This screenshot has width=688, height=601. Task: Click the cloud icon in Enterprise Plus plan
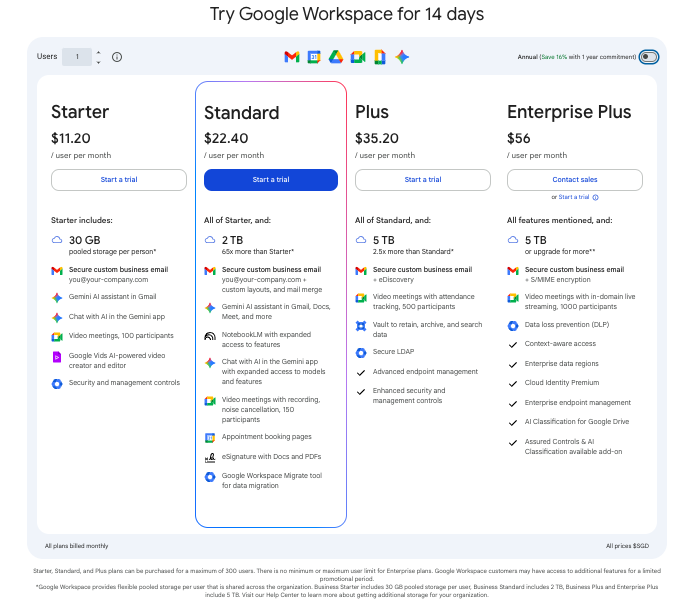pyautogui.click(x=513, y=240)
